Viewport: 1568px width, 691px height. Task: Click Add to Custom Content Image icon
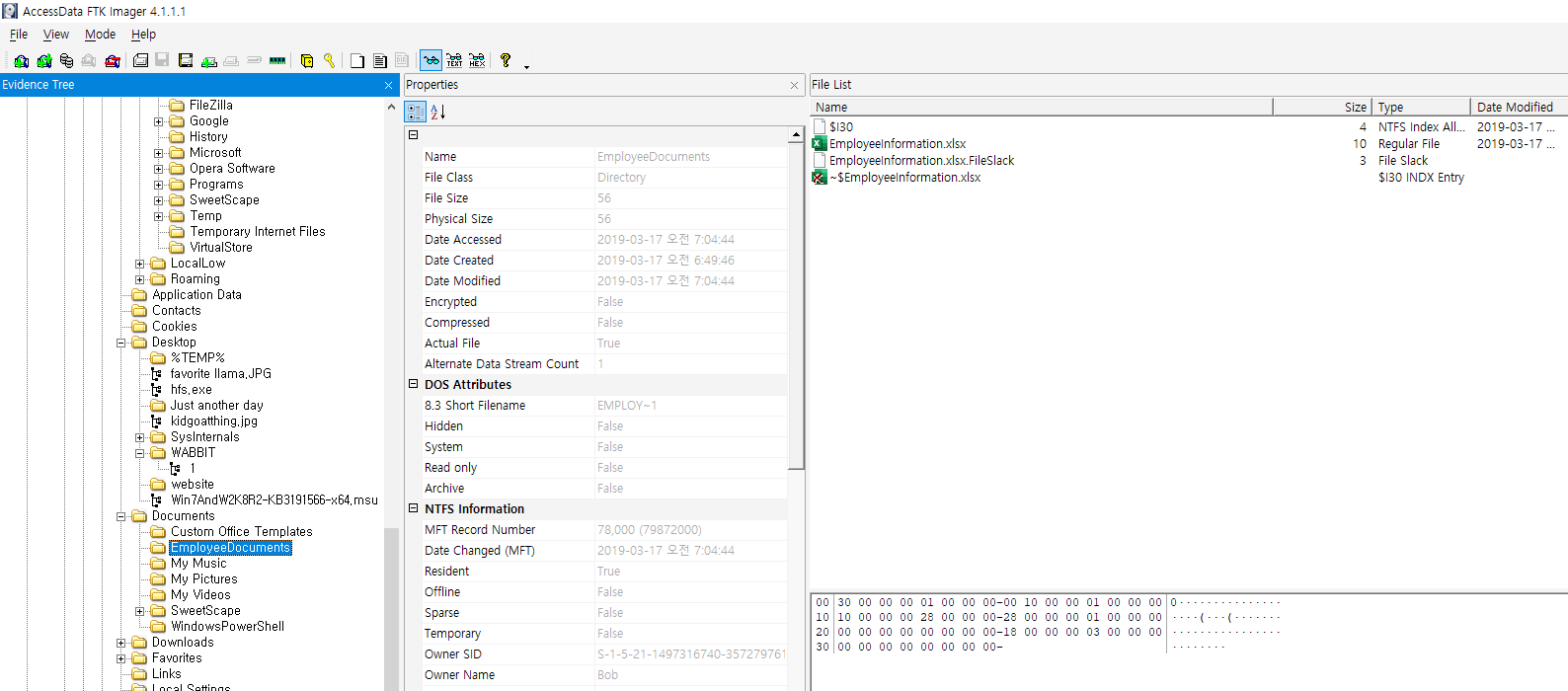point(209,60)
